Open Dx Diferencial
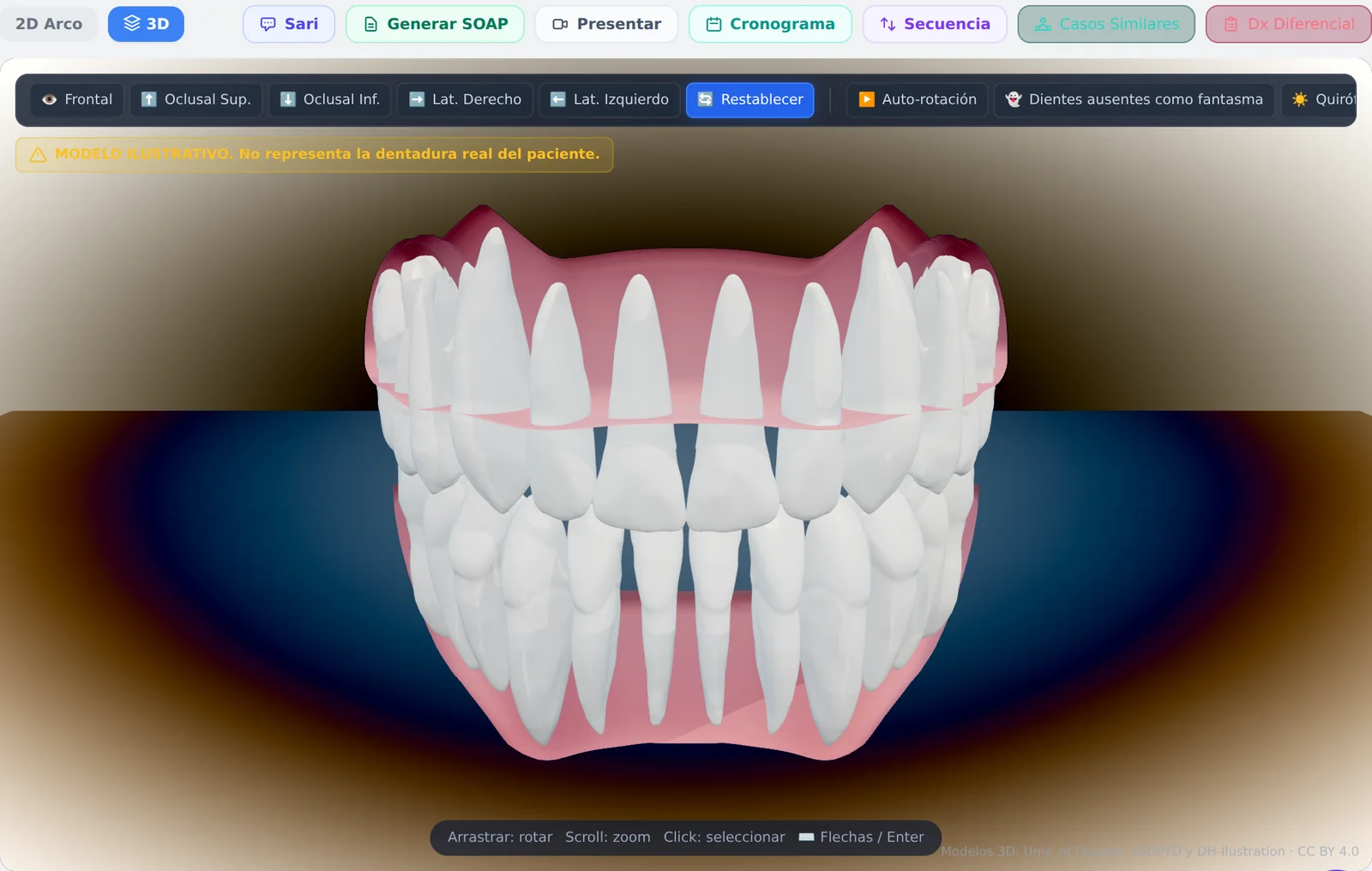The width and height of the screenshot is (1372, 871). (x=1289, y=24)
